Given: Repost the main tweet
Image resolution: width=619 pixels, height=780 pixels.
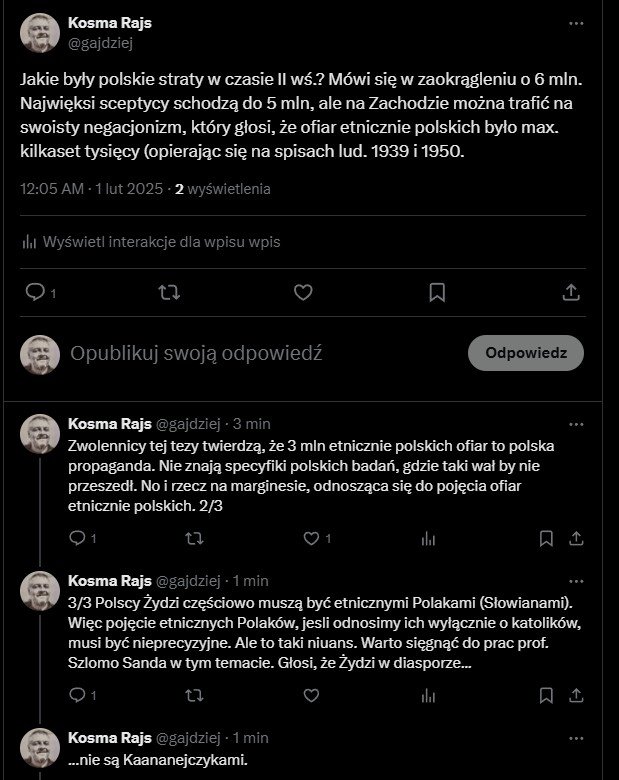Looking at the screenshot, I should click(169, 292).
